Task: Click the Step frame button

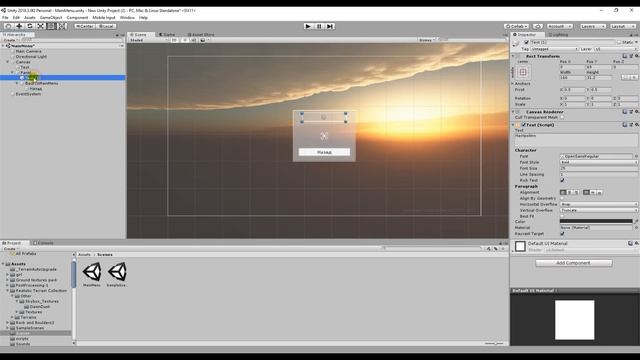Action: pos(330,26)
